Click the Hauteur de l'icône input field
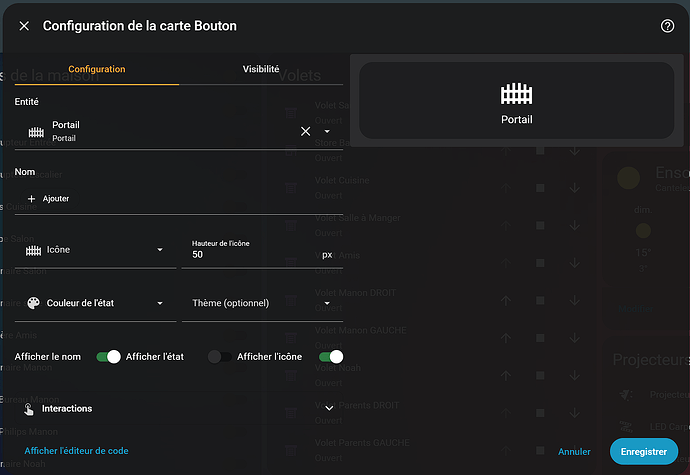Image resolution: width=690 pixels, height=475 pixels. coord(250,256)
